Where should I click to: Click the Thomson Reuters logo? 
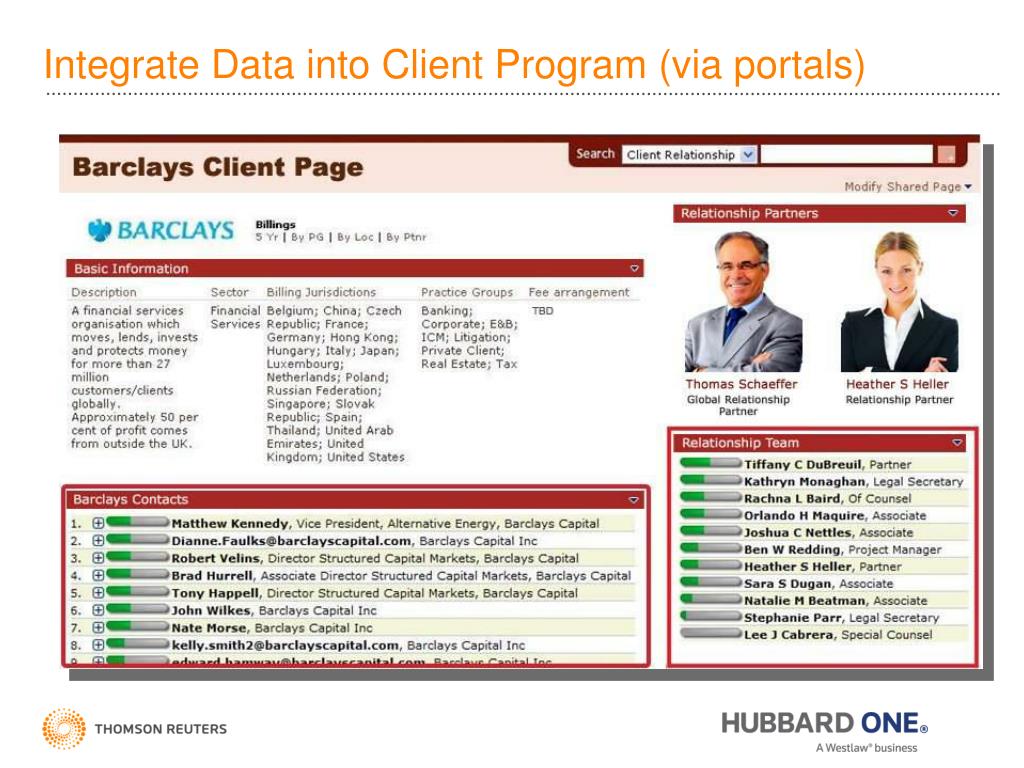coord(135,728)
